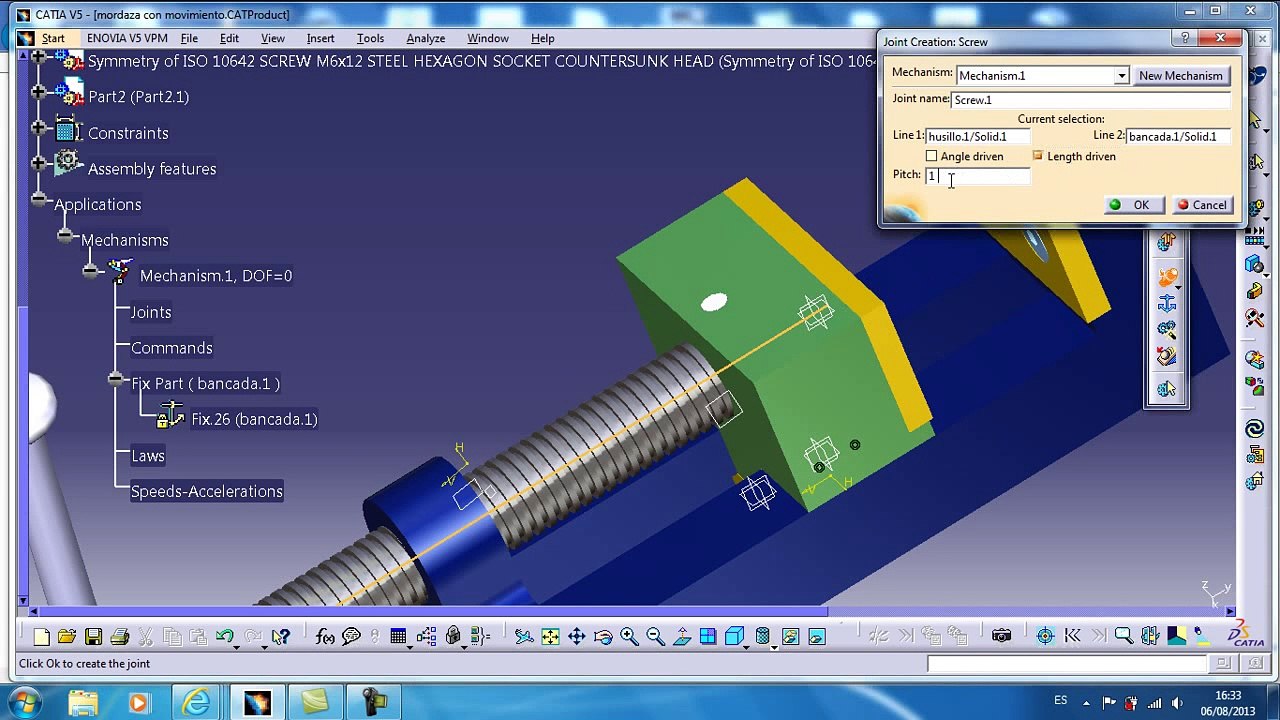This screenshot has width=1280, height=720.
Task: Click the orange joint creation icon
Action: click(x=1166, y=276)
